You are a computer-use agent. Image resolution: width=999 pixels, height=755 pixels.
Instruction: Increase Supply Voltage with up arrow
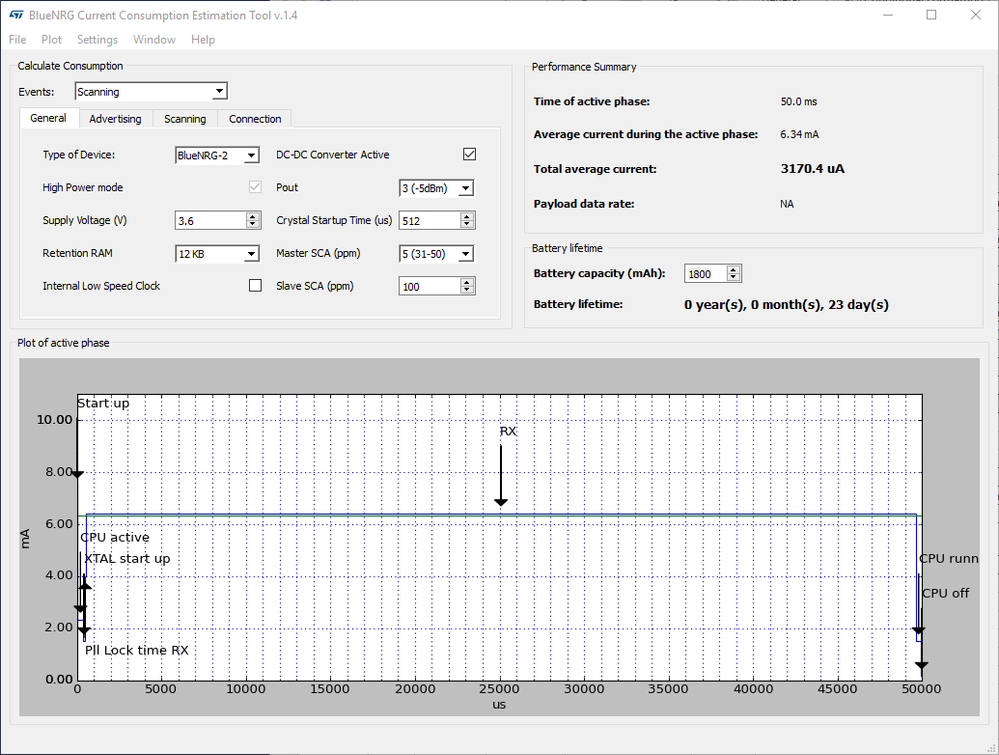(253, 217)
